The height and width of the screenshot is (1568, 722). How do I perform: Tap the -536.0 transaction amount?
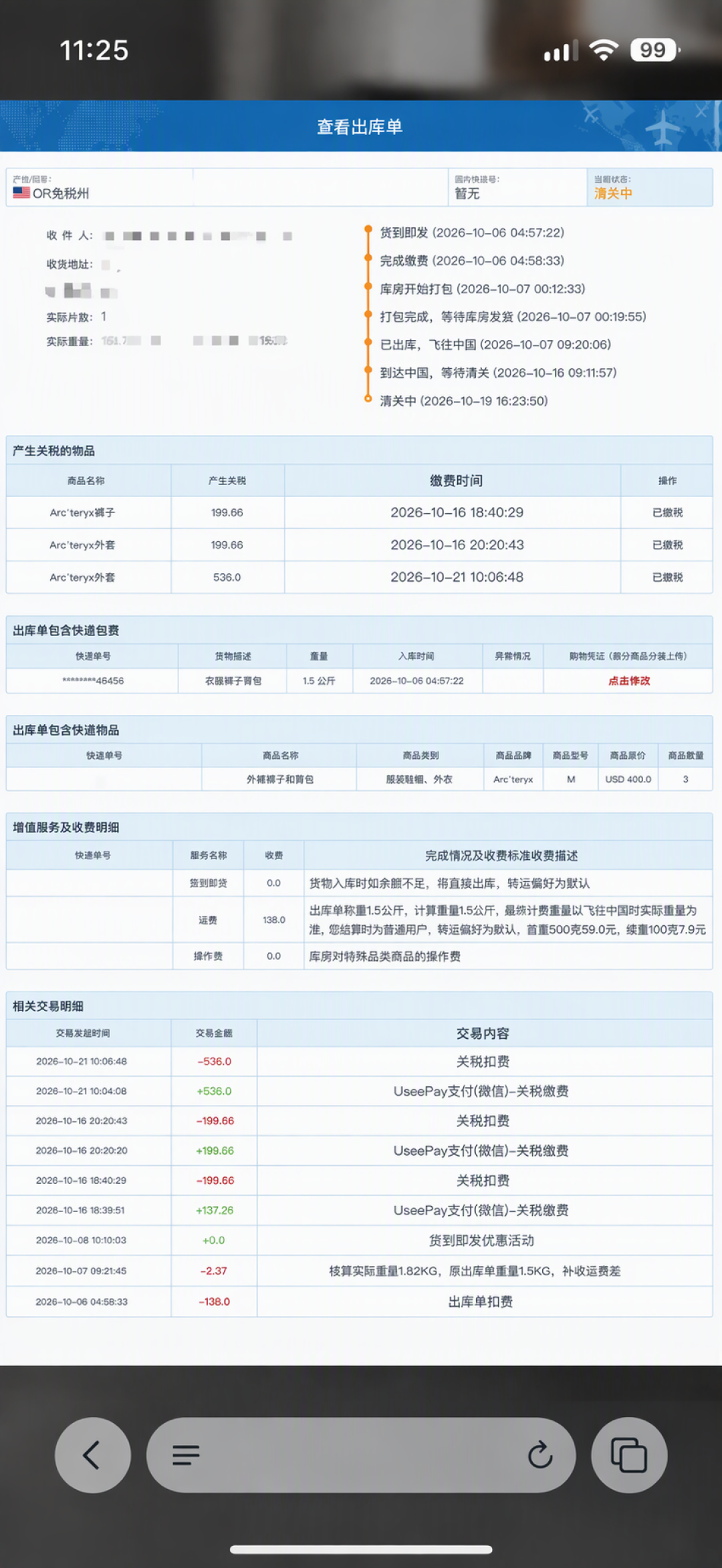(x=214, y=1062)
